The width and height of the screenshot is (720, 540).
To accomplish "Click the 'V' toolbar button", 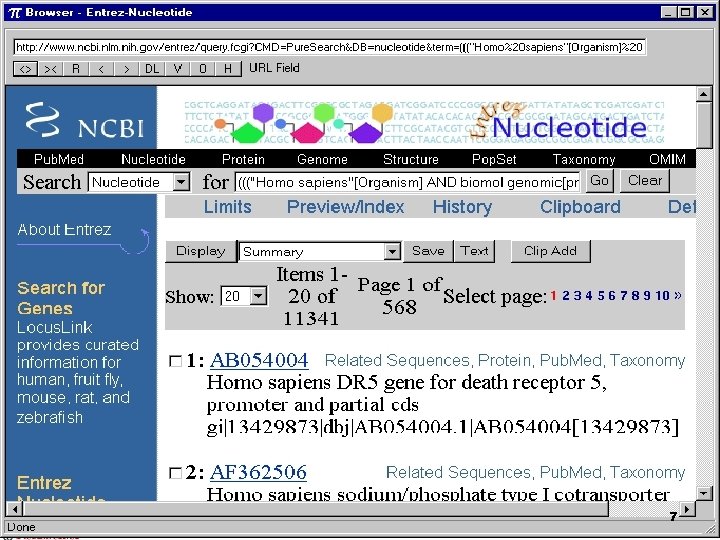I will 177,69.
